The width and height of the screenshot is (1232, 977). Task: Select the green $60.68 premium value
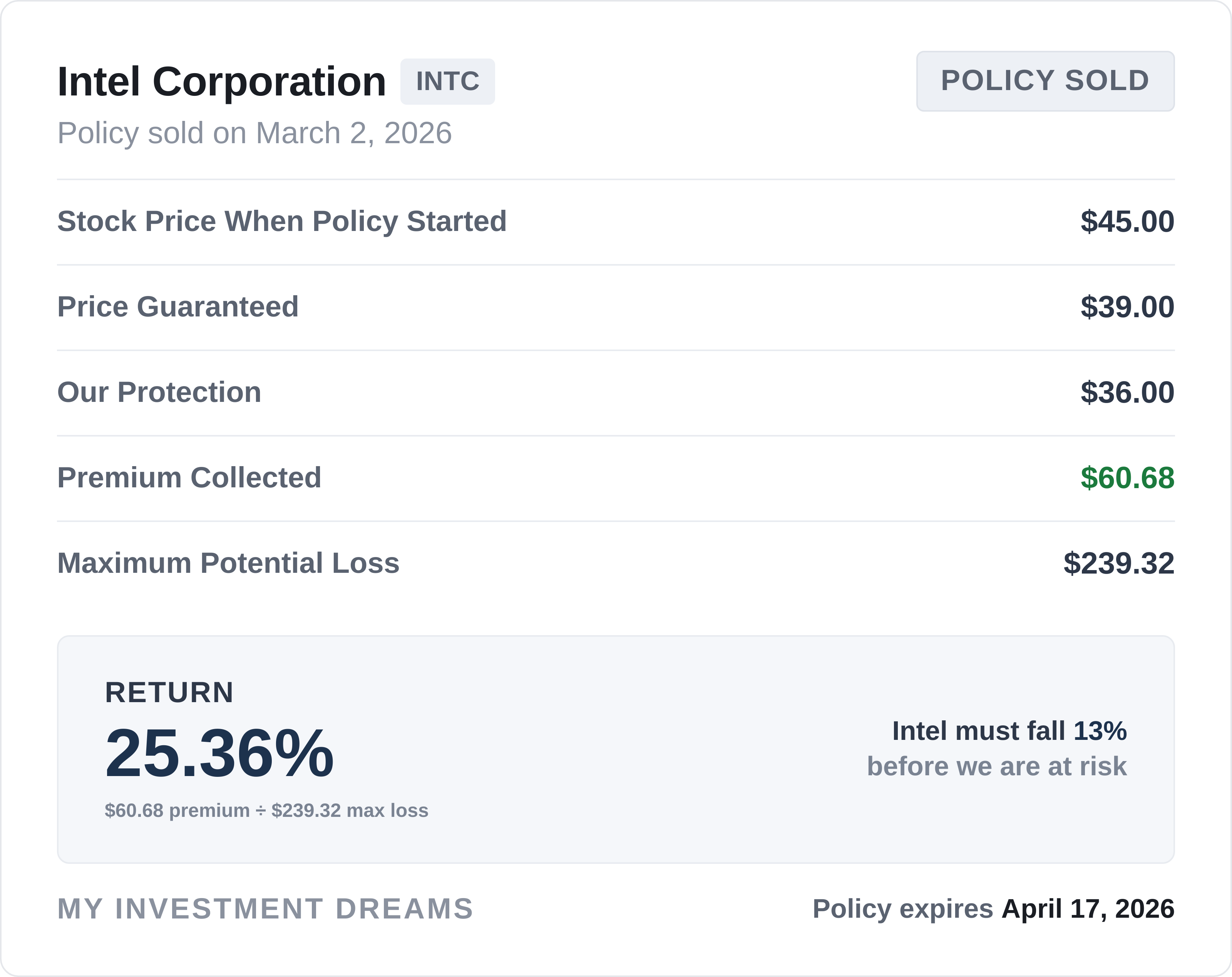click(1127, 478)
